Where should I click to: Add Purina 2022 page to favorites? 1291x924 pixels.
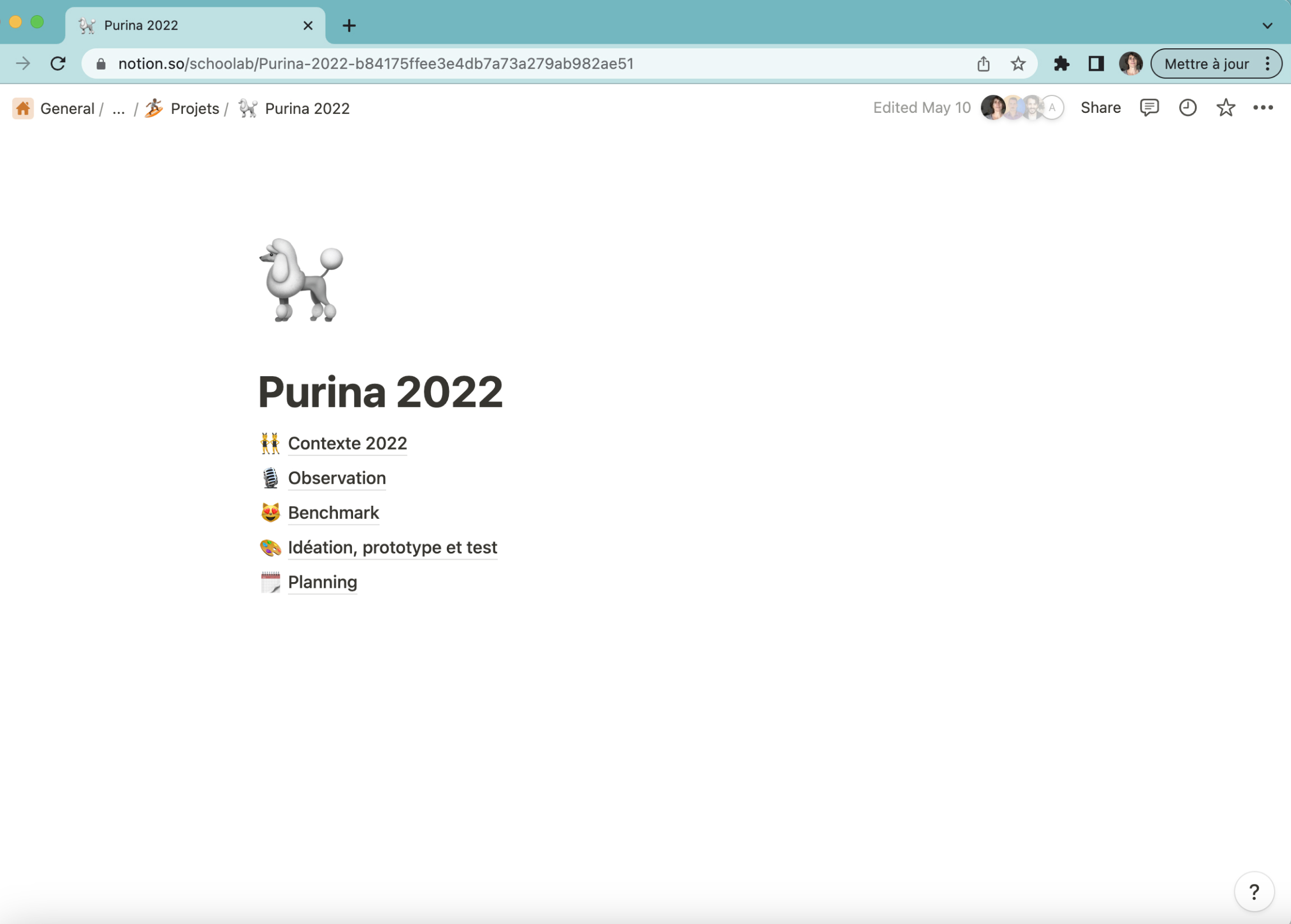pos(1225,108)
